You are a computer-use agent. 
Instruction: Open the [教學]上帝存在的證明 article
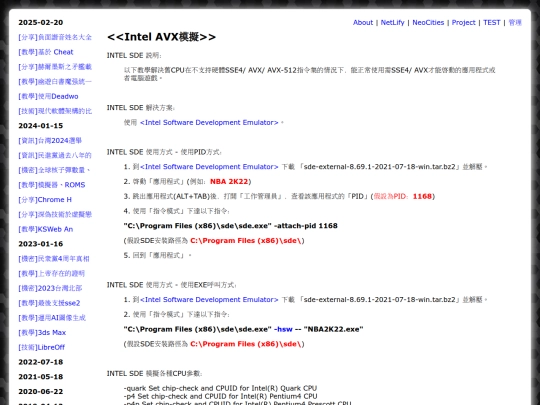pos(51,273)
